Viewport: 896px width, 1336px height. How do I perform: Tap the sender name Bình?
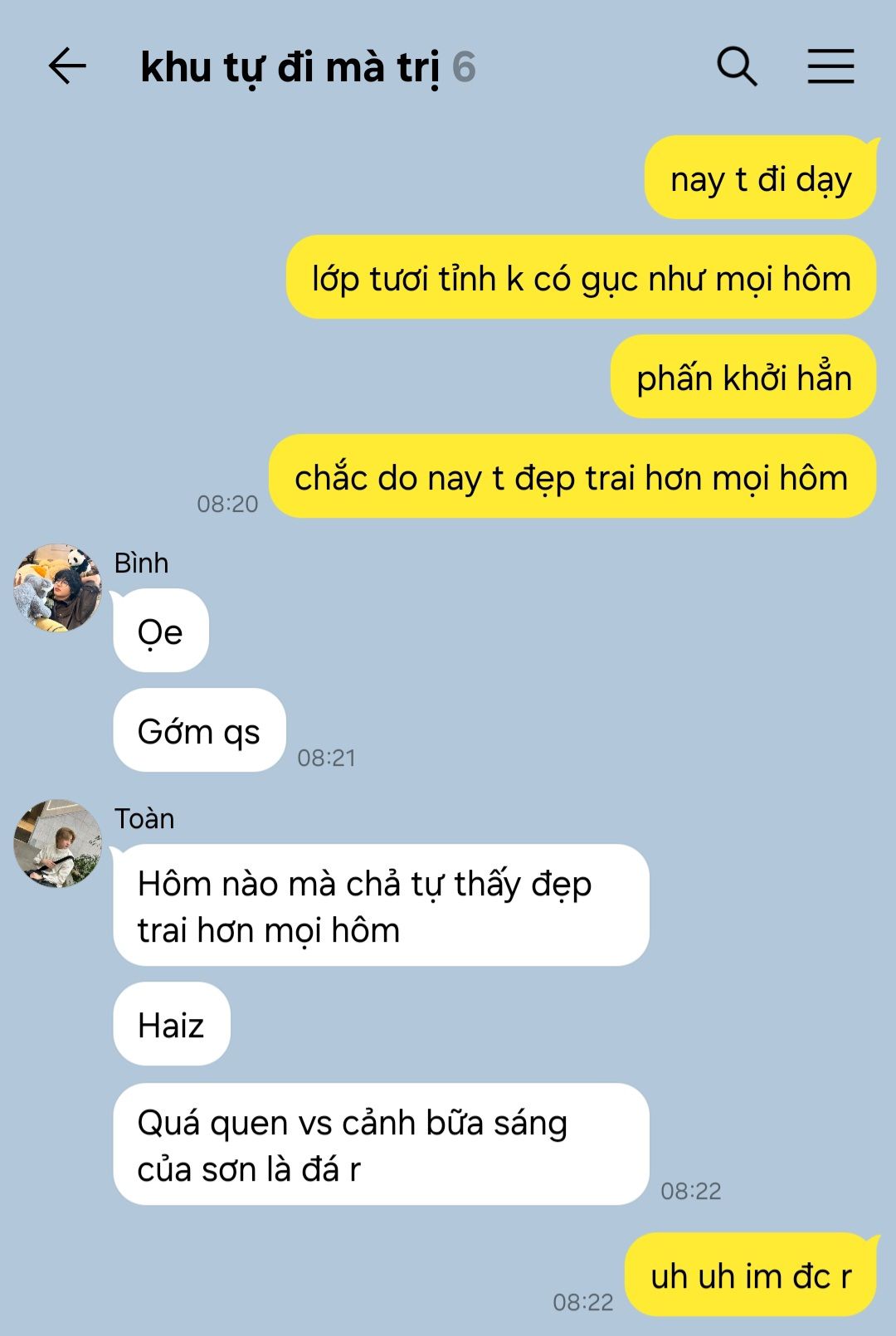point(141,563)
